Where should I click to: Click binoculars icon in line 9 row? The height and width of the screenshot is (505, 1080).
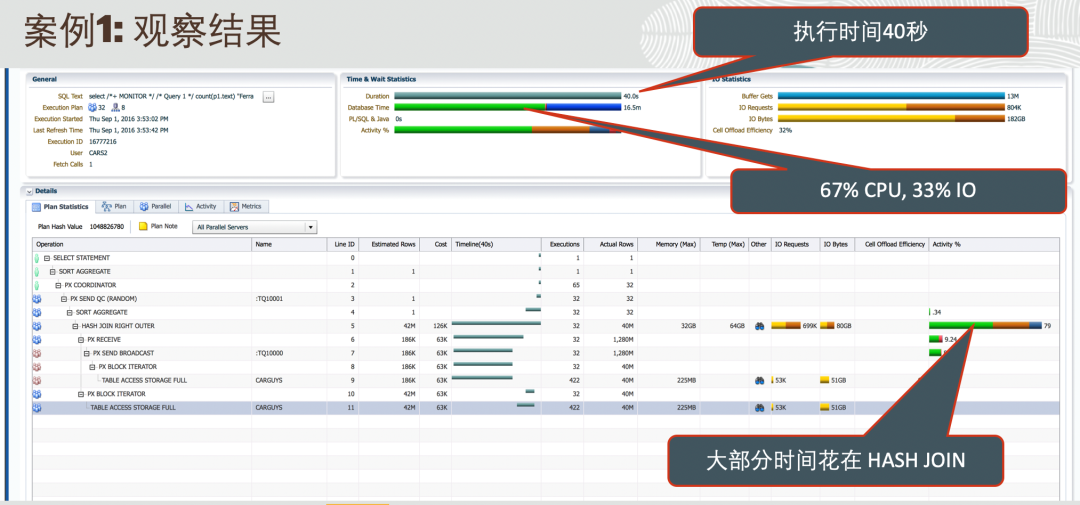click(760, 380)
